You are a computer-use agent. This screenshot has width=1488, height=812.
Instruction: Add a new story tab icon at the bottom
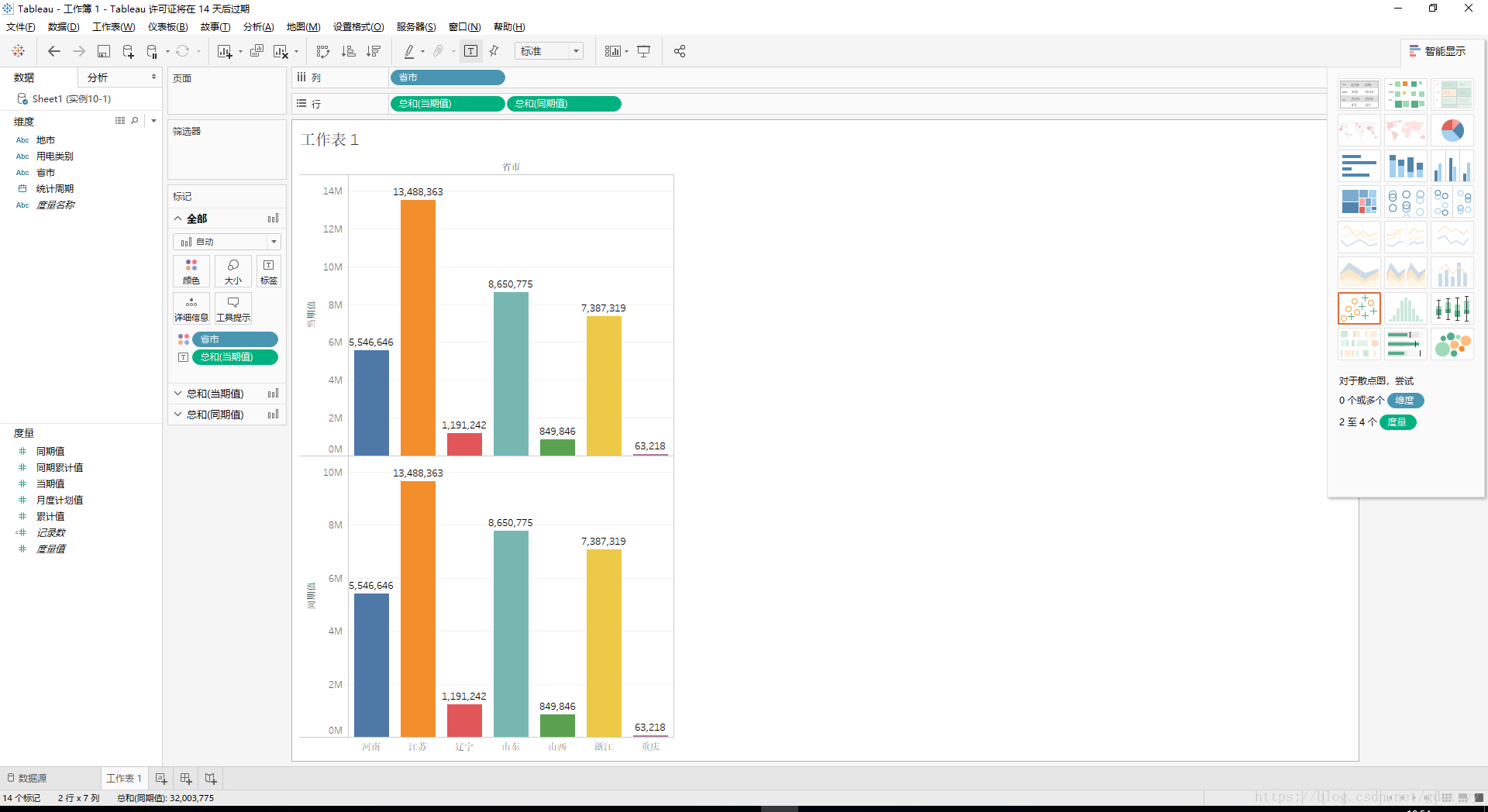[211, 778]
